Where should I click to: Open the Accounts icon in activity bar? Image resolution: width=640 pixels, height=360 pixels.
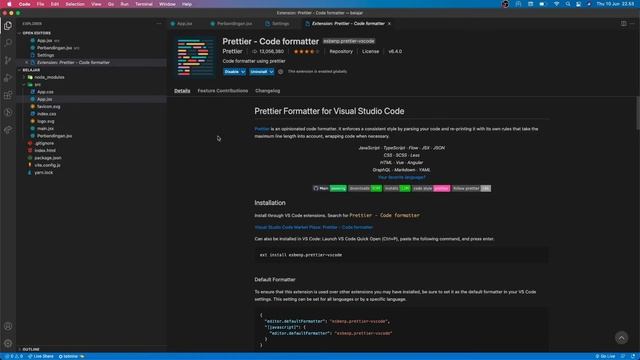(8, 326)
